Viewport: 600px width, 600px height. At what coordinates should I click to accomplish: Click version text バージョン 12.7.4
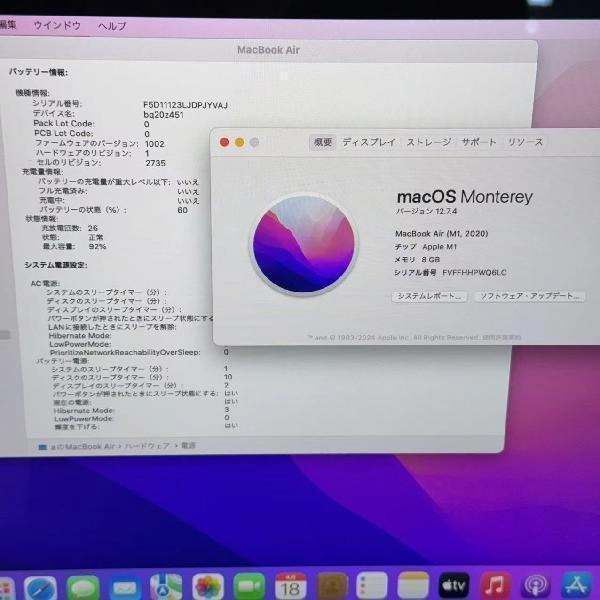click(427, 211)
